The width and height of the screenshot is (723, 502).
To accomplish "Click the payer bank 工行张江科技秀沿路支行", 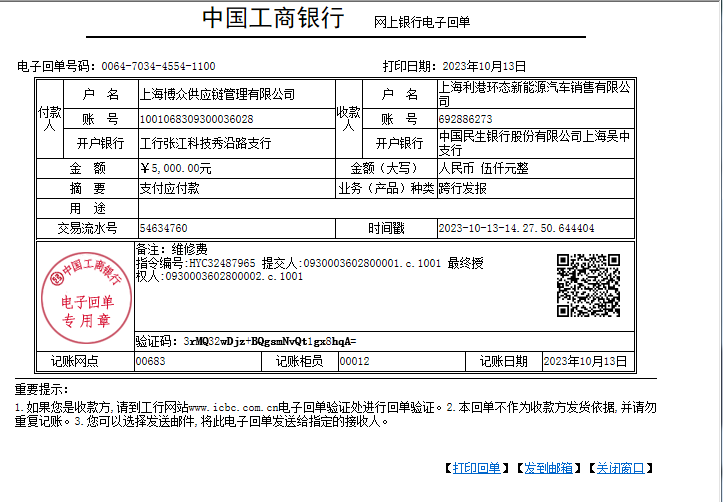I will [205, 143].
